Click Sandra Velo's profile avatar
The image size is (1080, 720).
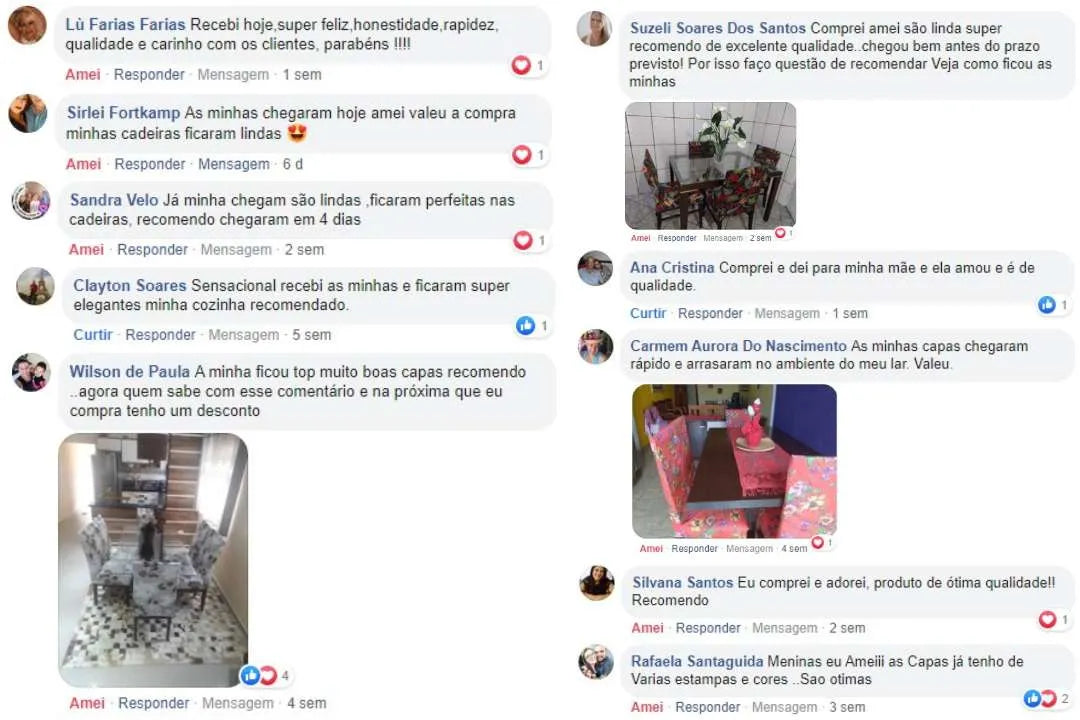coord(31,201)
